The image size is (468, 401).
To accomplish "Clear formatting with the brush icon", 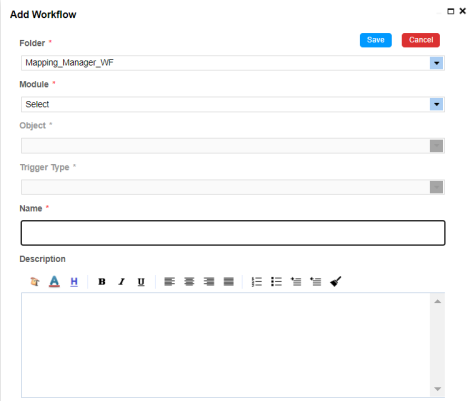I will click(336, 282).
